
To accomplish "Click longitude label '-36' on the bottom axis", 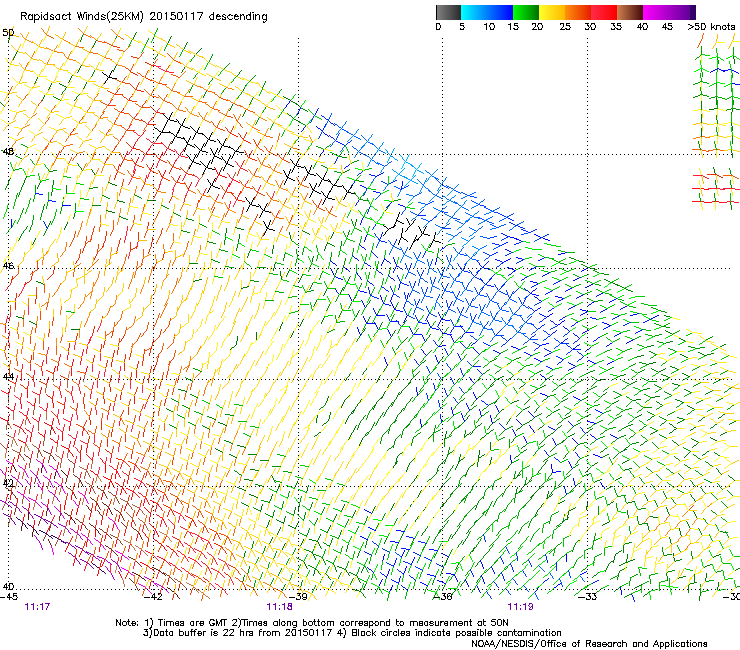I will (x=443, y=597).
